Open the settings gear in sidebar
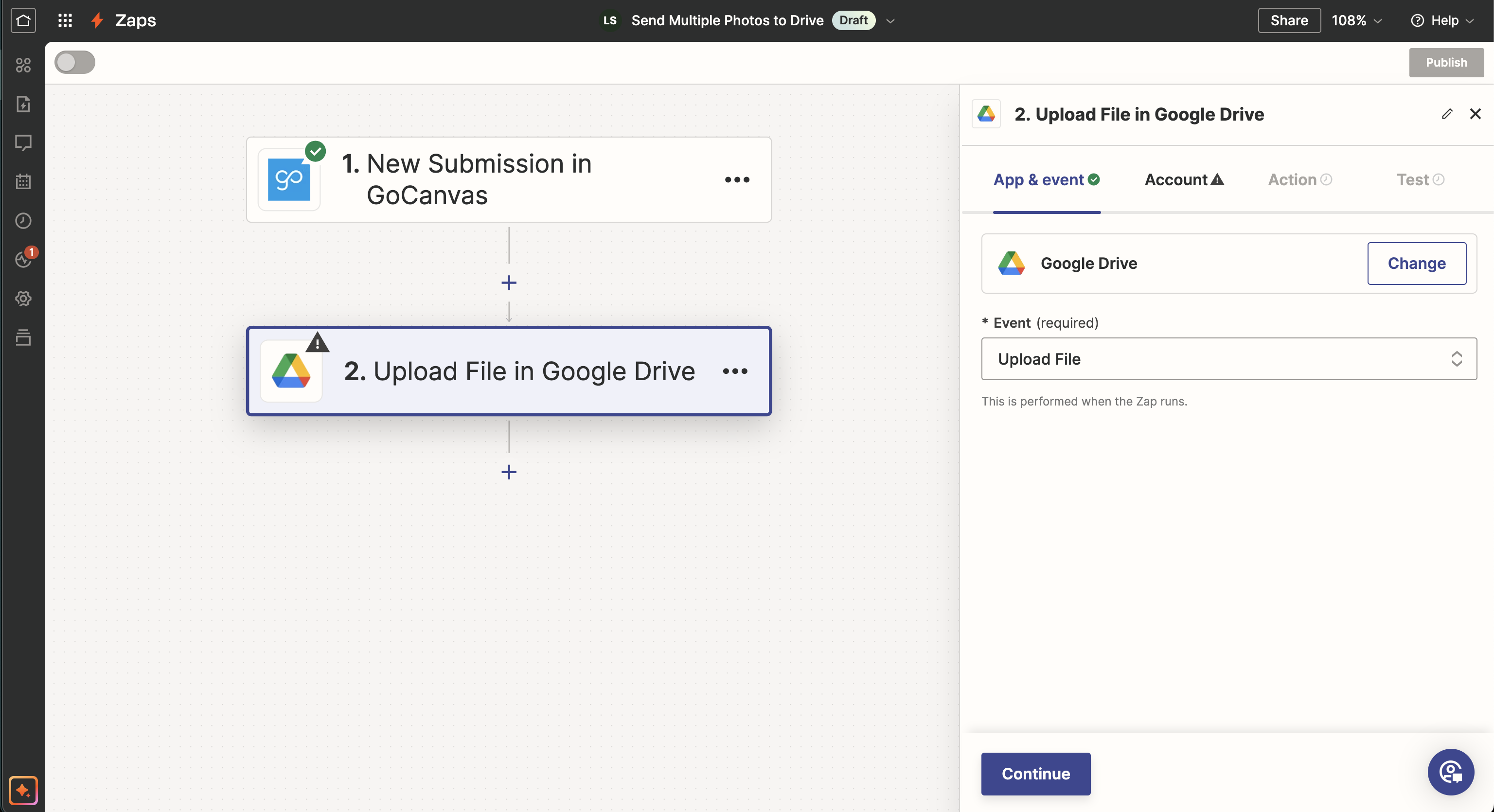1494x812 pixels. pyautogui.click(x=23, y=298)
